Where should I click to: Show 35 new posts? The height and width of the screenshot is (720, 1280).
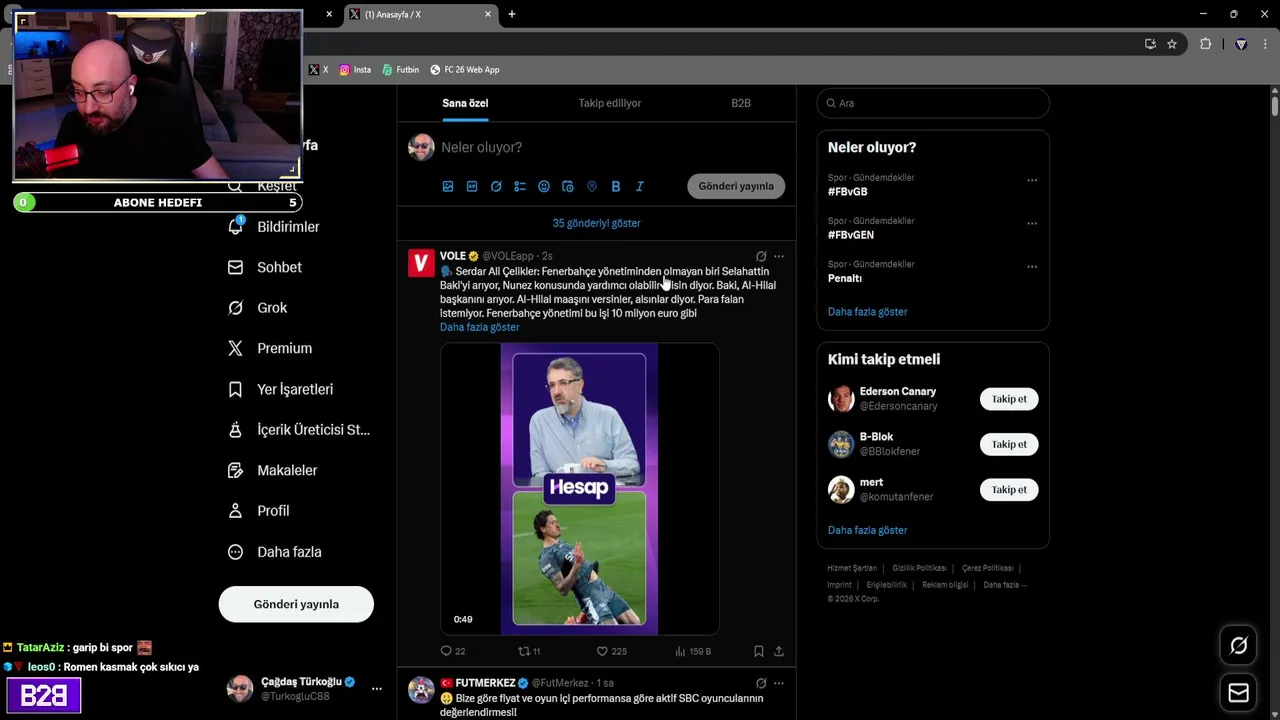(596, 223)
